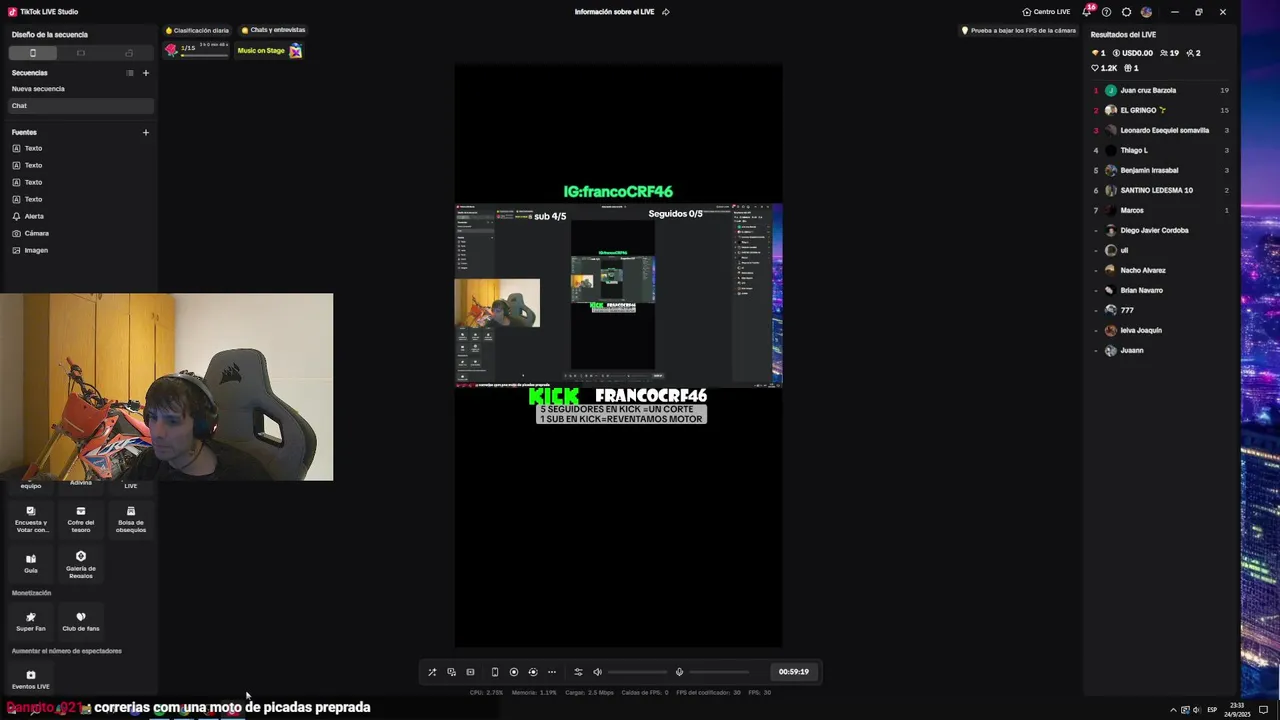Screen dimensions: 1280x720
Task: Open the settings gear icon in title bar
Action: point(1126,12)
